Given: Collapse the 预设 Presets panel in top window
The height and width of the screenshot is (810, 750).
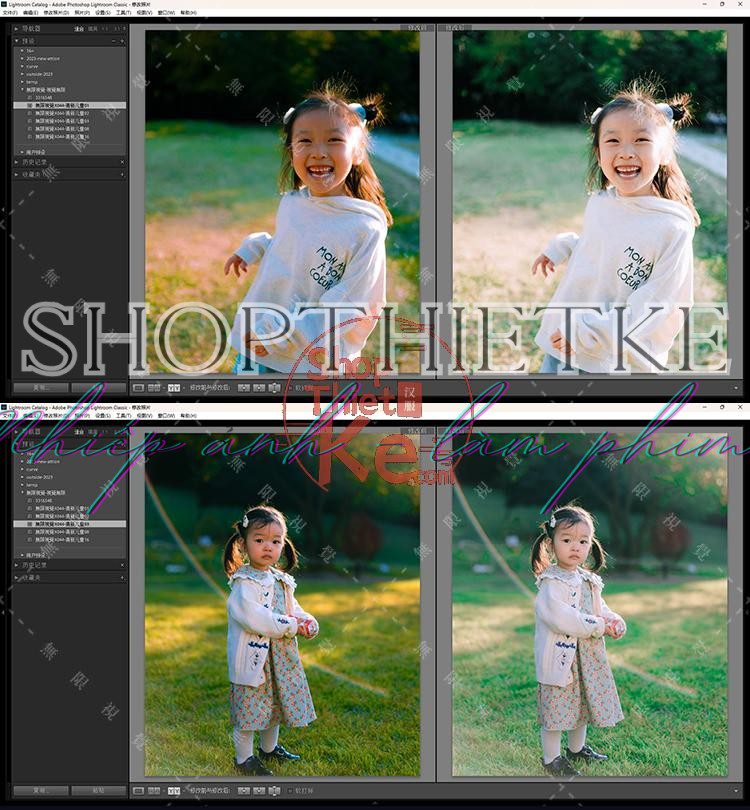Looking at the screenshot, I should click(x=17, y=40).
